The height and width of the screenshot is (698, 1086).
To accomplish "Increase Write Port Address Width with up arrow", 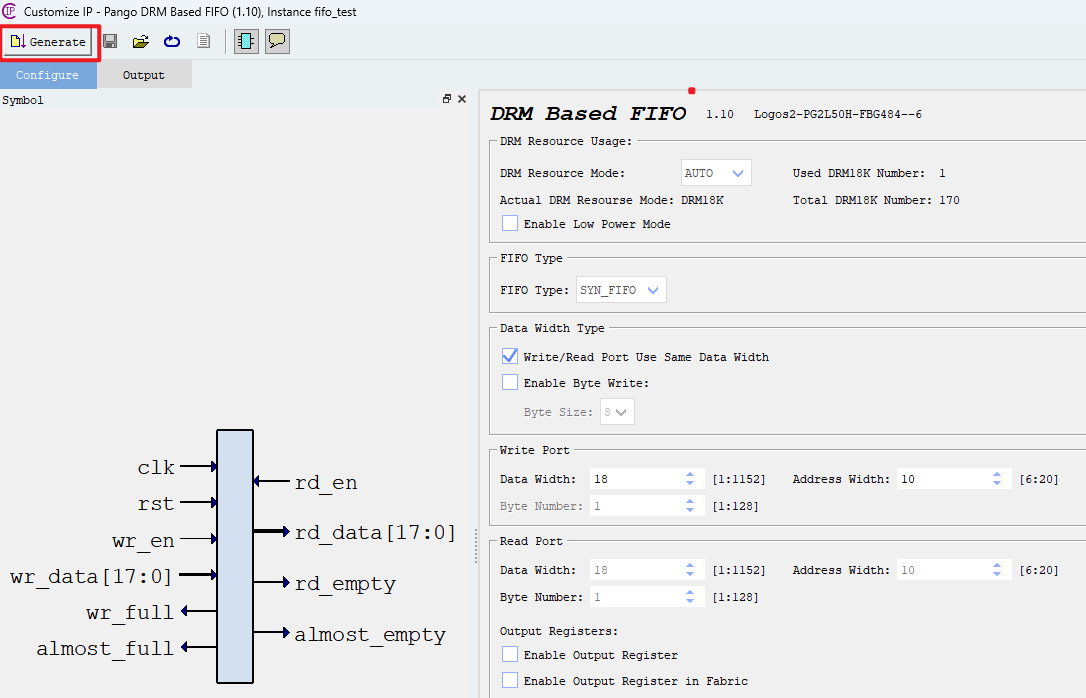I will 997,475.
